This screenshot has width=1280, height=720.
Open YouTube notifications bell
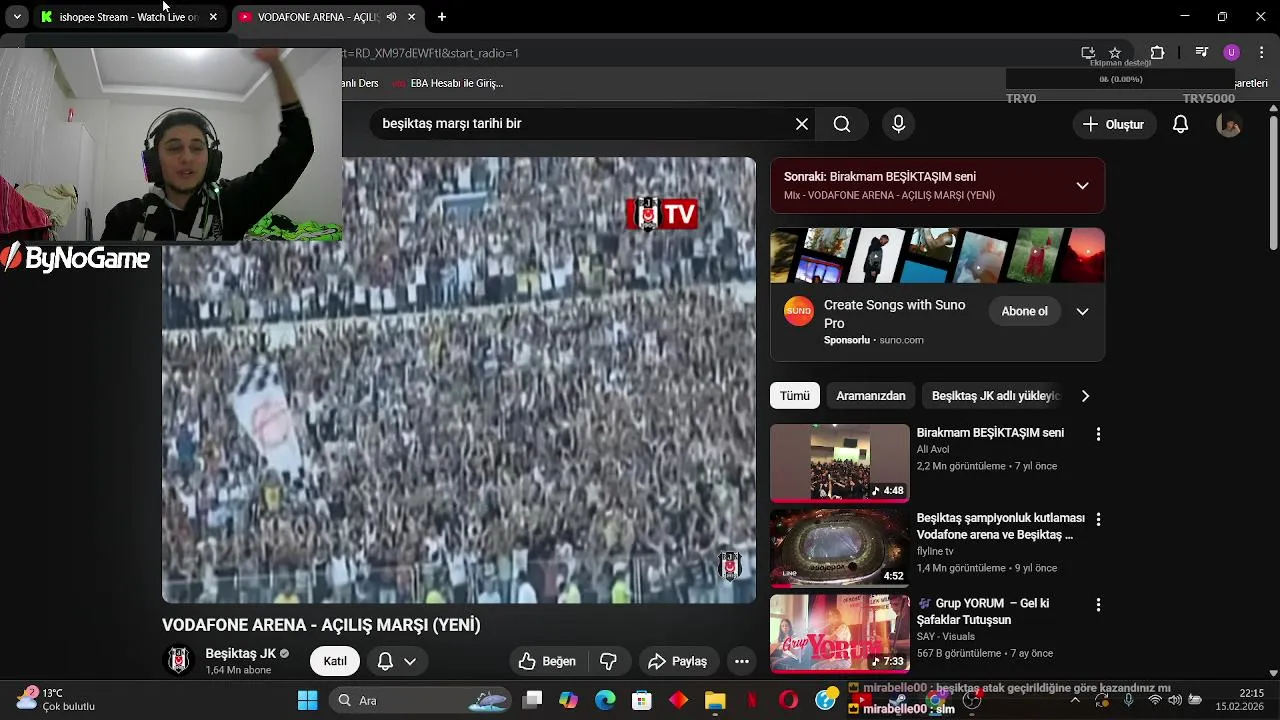point(1180,124)
